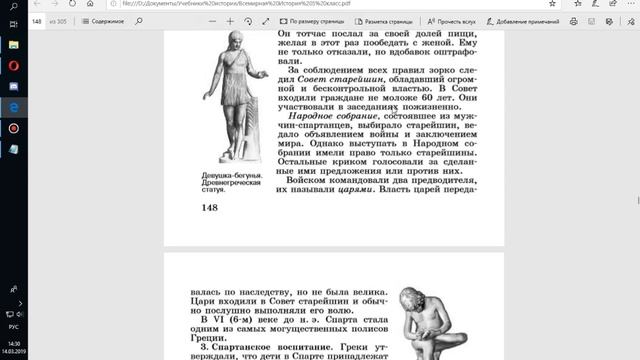Viewport: 640px width, 360px height.
Task: Click the caption Девушка-бегунья
Action: coord(232,175)
